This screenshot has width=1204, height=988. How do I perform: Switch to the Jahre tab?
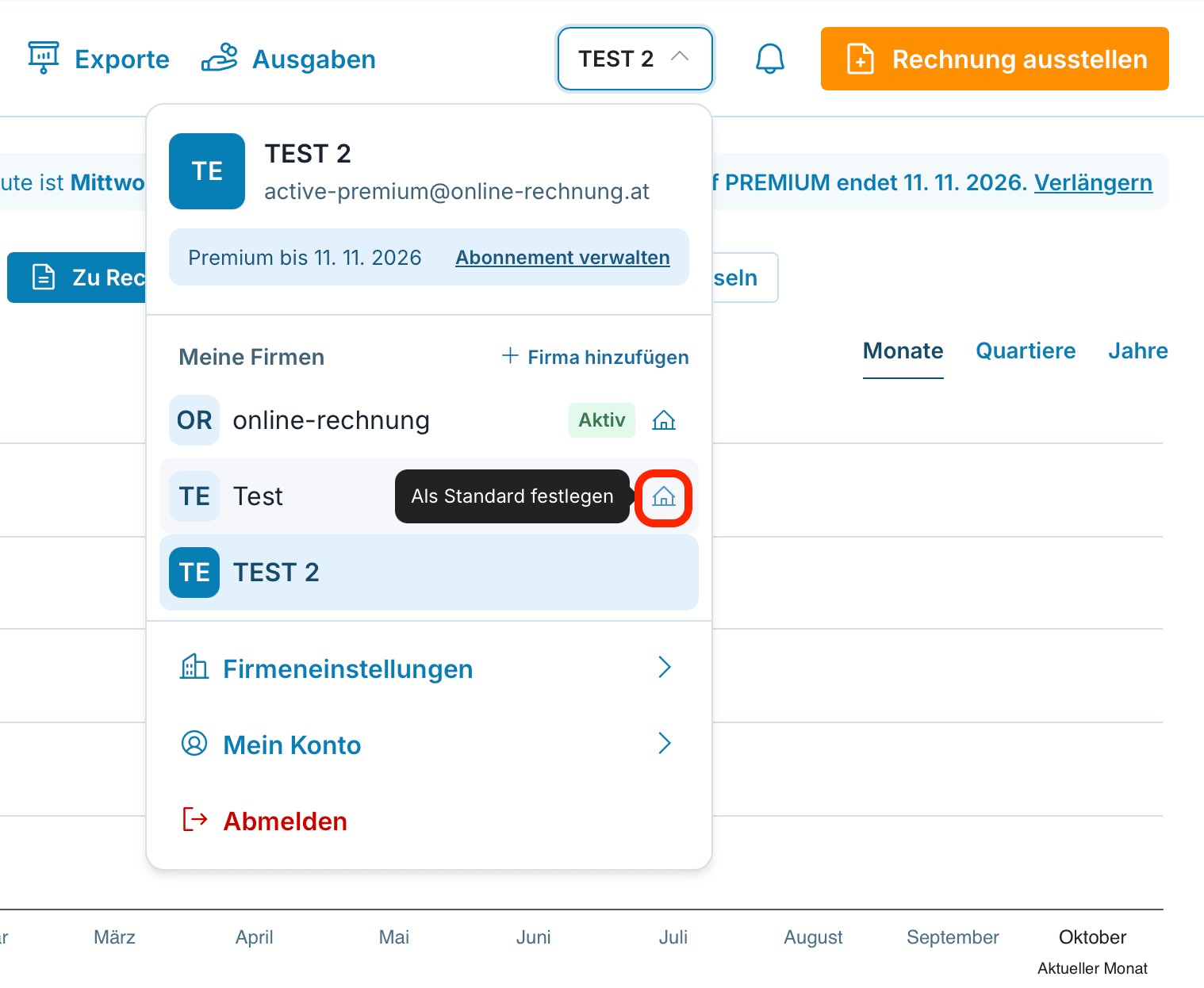pyautogui.click(x=1138, y=351)
